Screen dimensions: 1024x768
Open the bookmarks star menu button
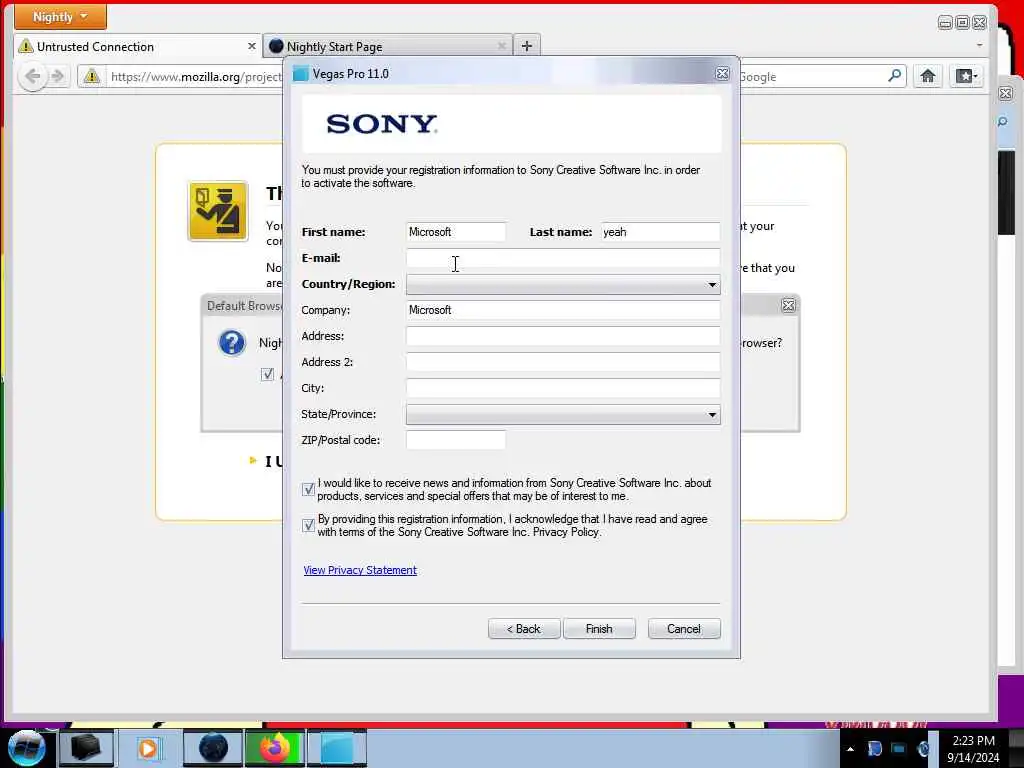click(x=967, y=76)
